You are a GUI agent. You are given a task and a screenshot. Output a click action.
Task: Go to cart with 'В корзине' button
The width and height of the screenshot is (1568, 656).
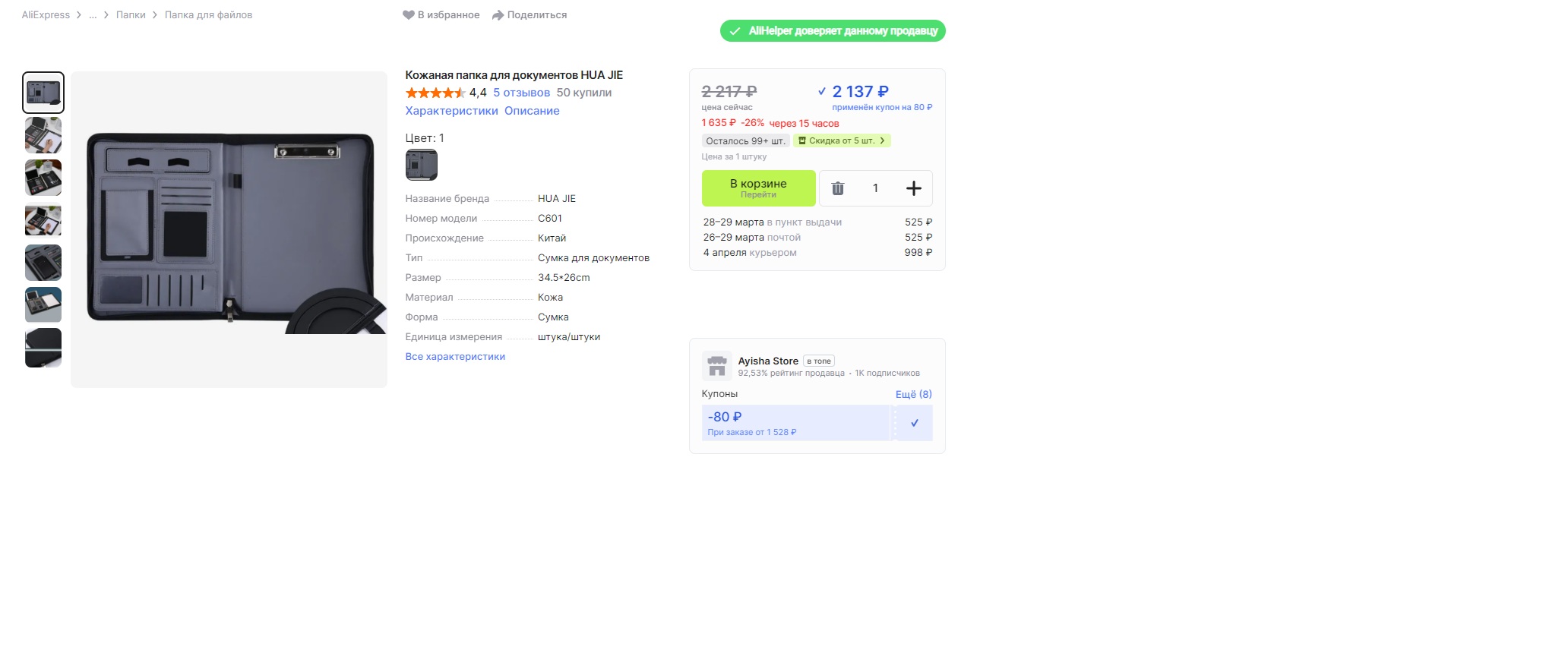(758, 188)
